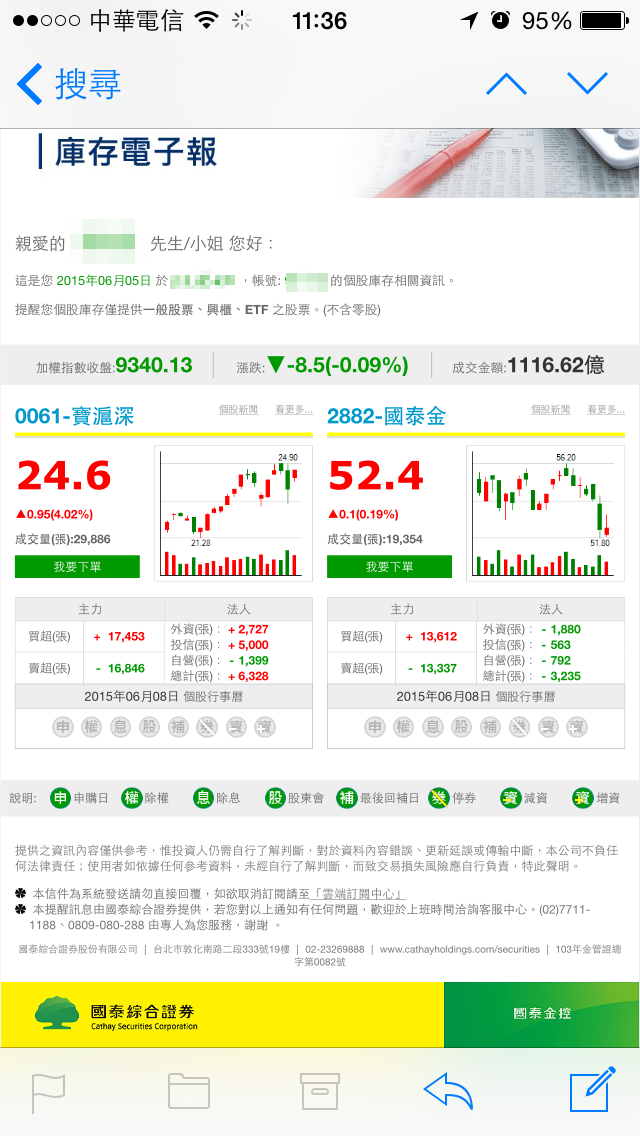Viewport: 640px width, 1136px height.
Task: Tap 權 calendar icon for 0061-寶滬深
Action: click(x=91, y=727)
